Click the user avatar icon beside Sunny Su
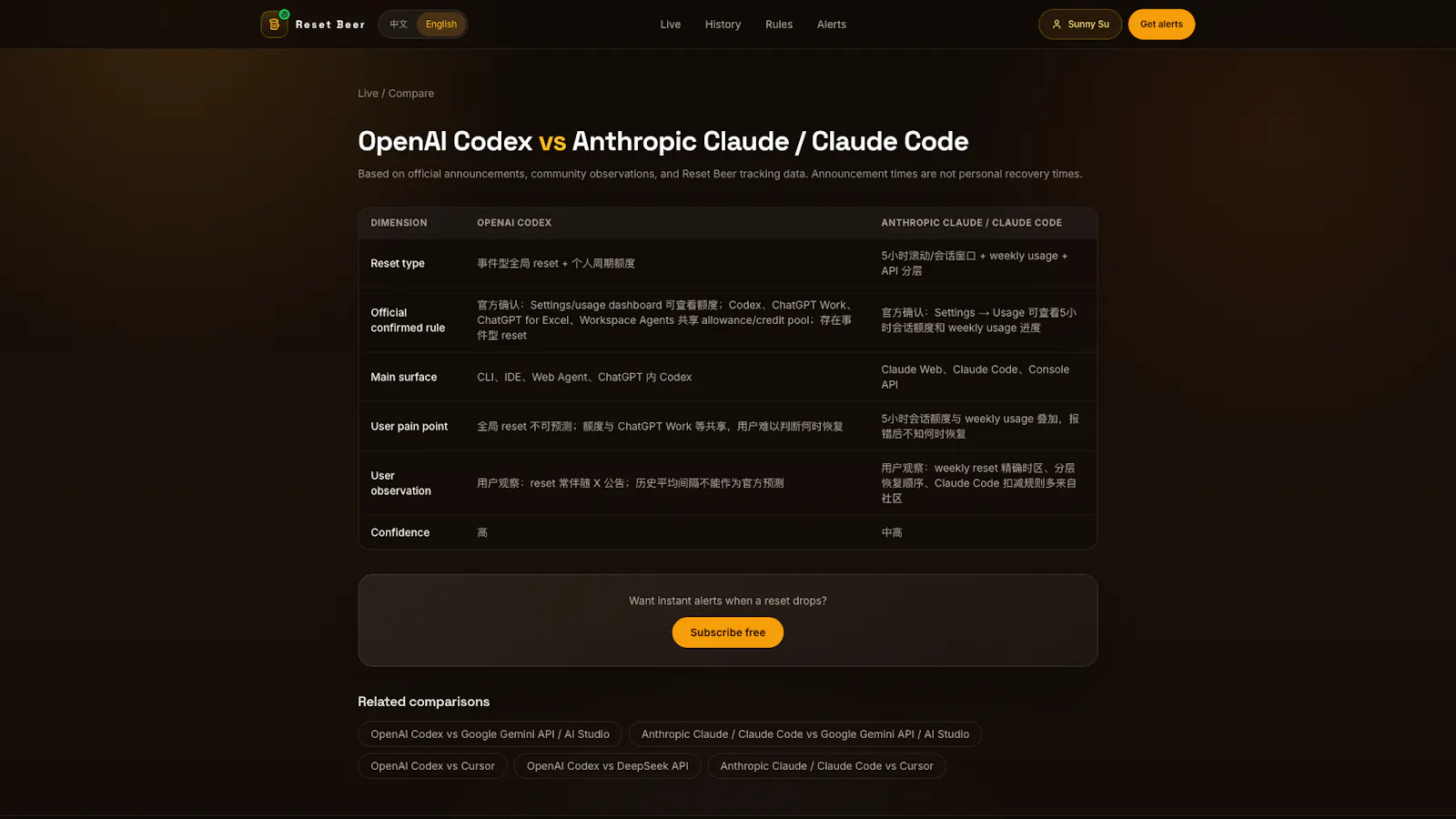 tap(1057, 25)
